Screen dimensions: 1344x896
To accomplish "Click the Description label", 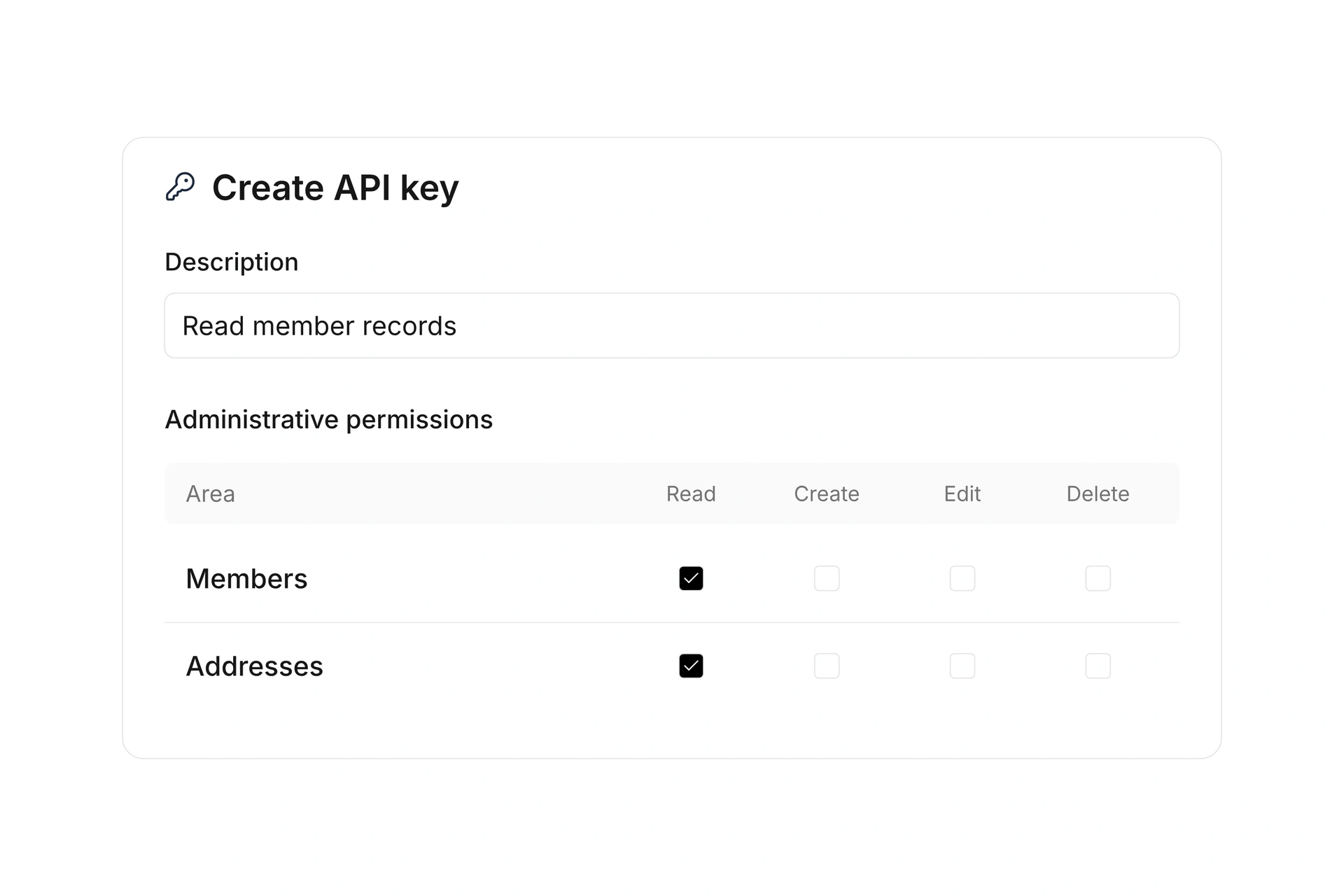I will coord(232,262).
